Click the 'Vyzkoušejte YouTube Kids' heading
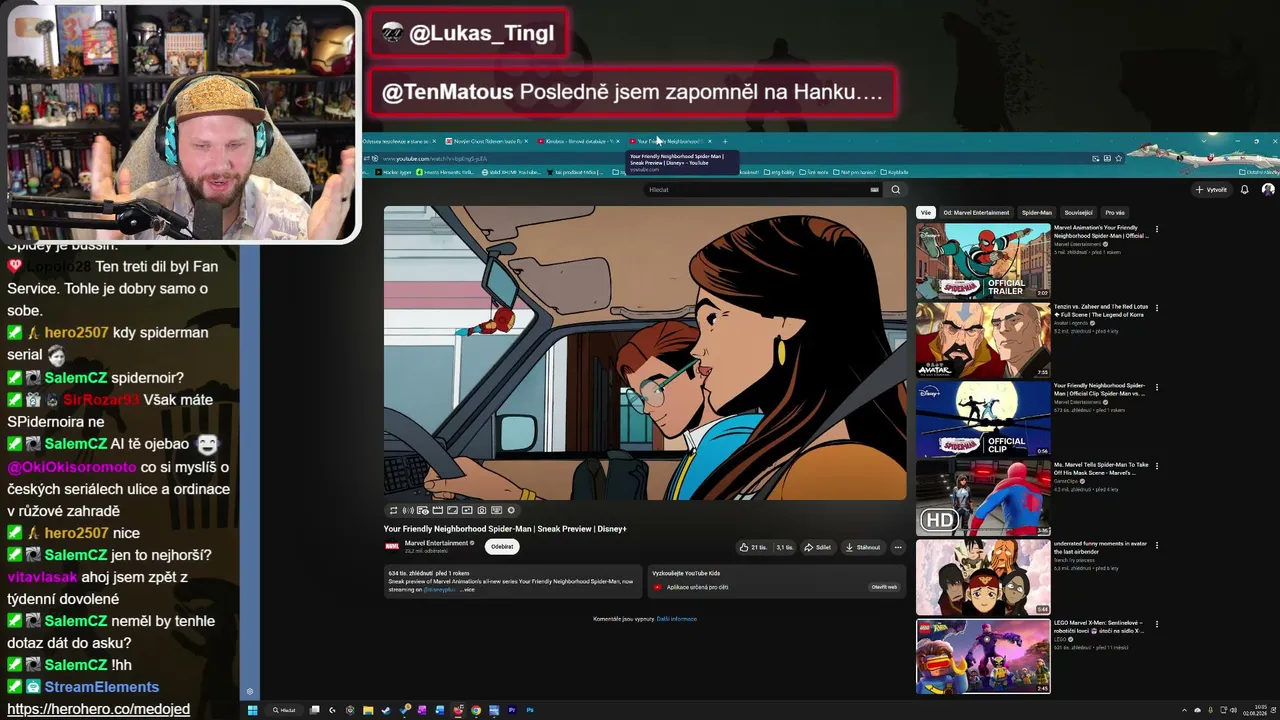This screenshot has height=720, width=1280. click(686, 574)
